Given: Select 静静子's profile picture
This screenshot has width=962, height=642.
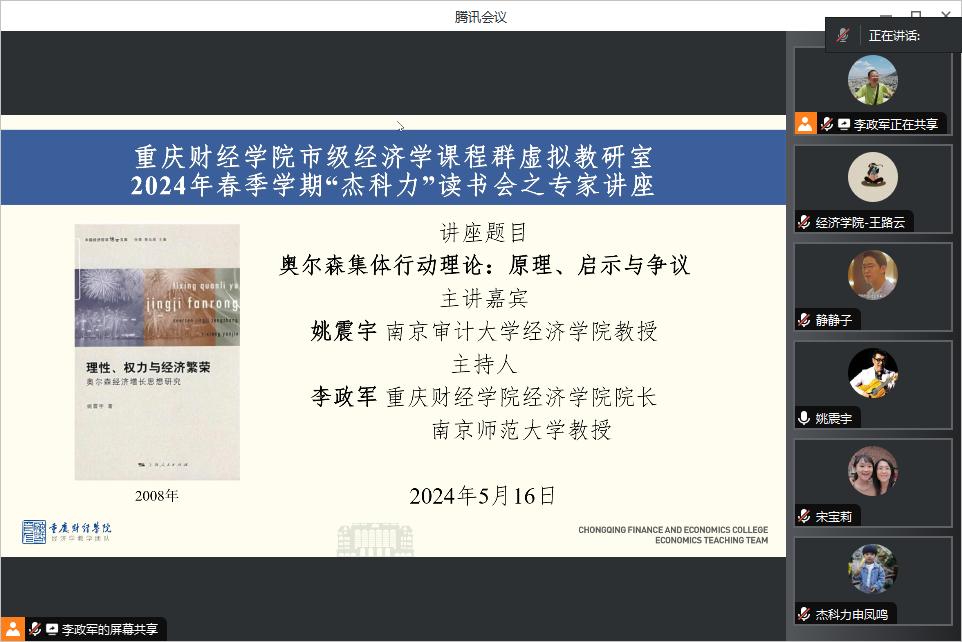Looking at the screenshot, I should [x=872, y=275].
